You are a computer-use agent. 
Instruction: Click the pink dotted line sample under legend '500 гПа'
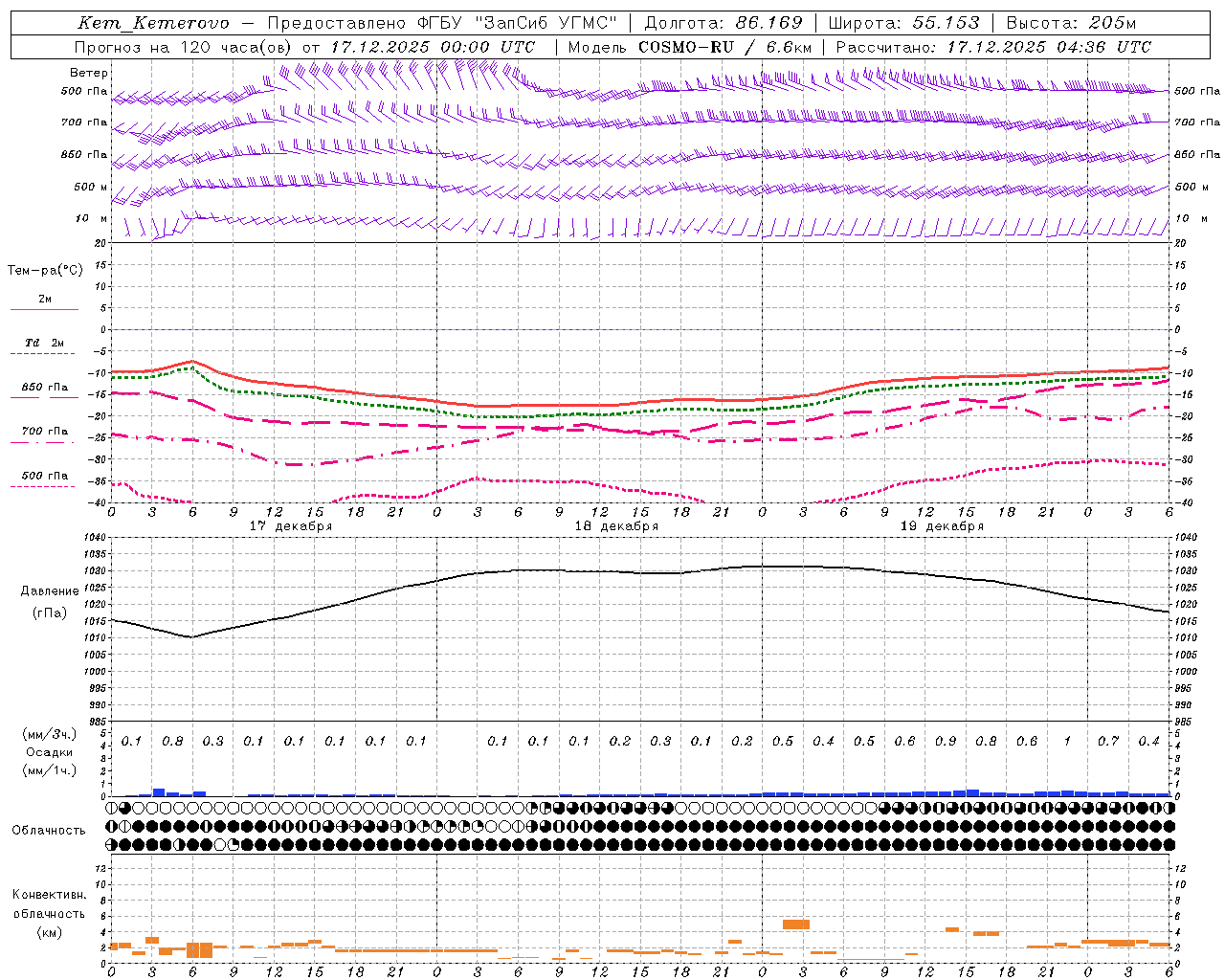[x=44, y=486]
